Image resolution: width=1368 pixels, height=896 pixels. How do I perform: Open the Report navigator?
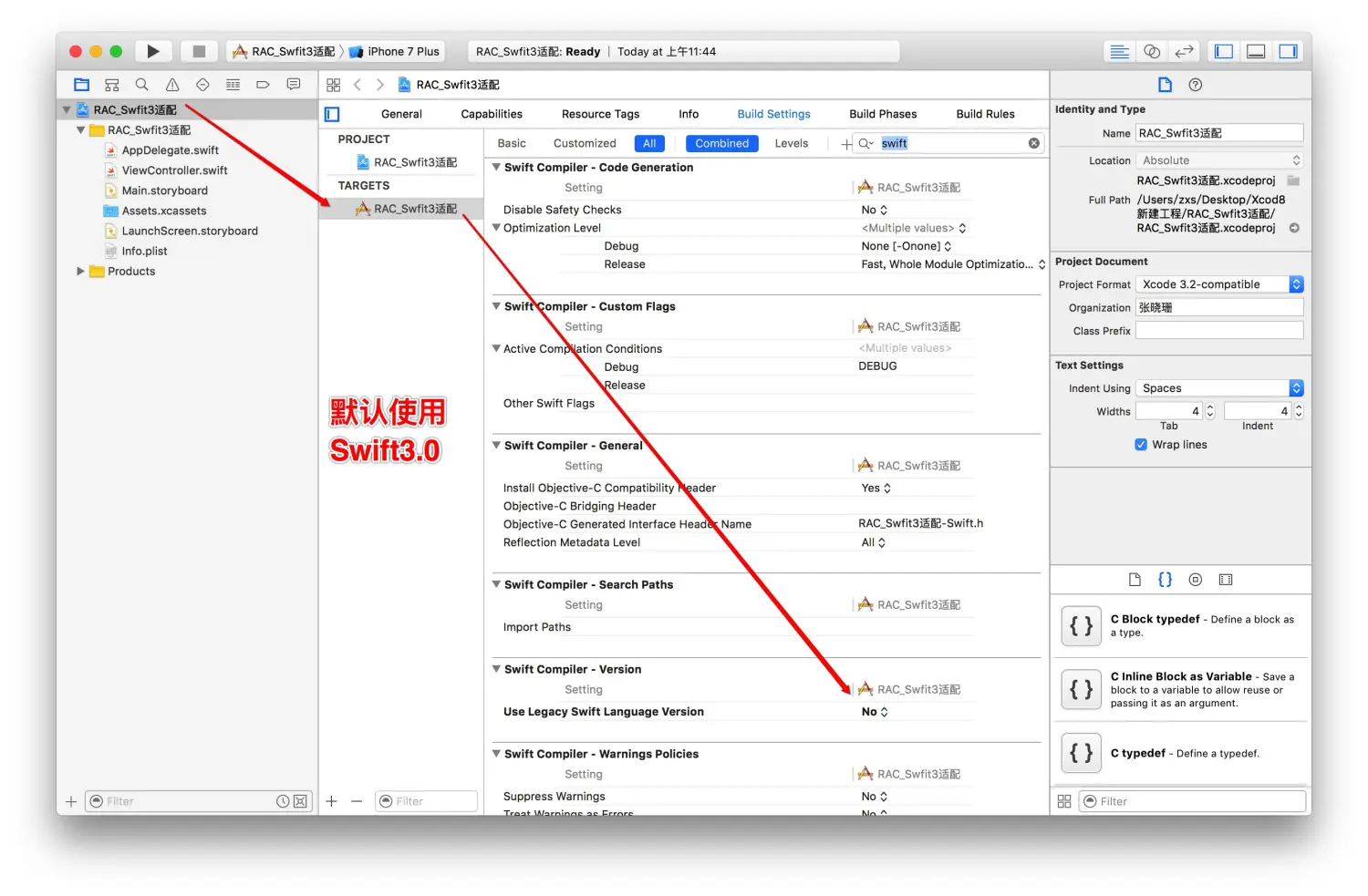pos(294,85)
